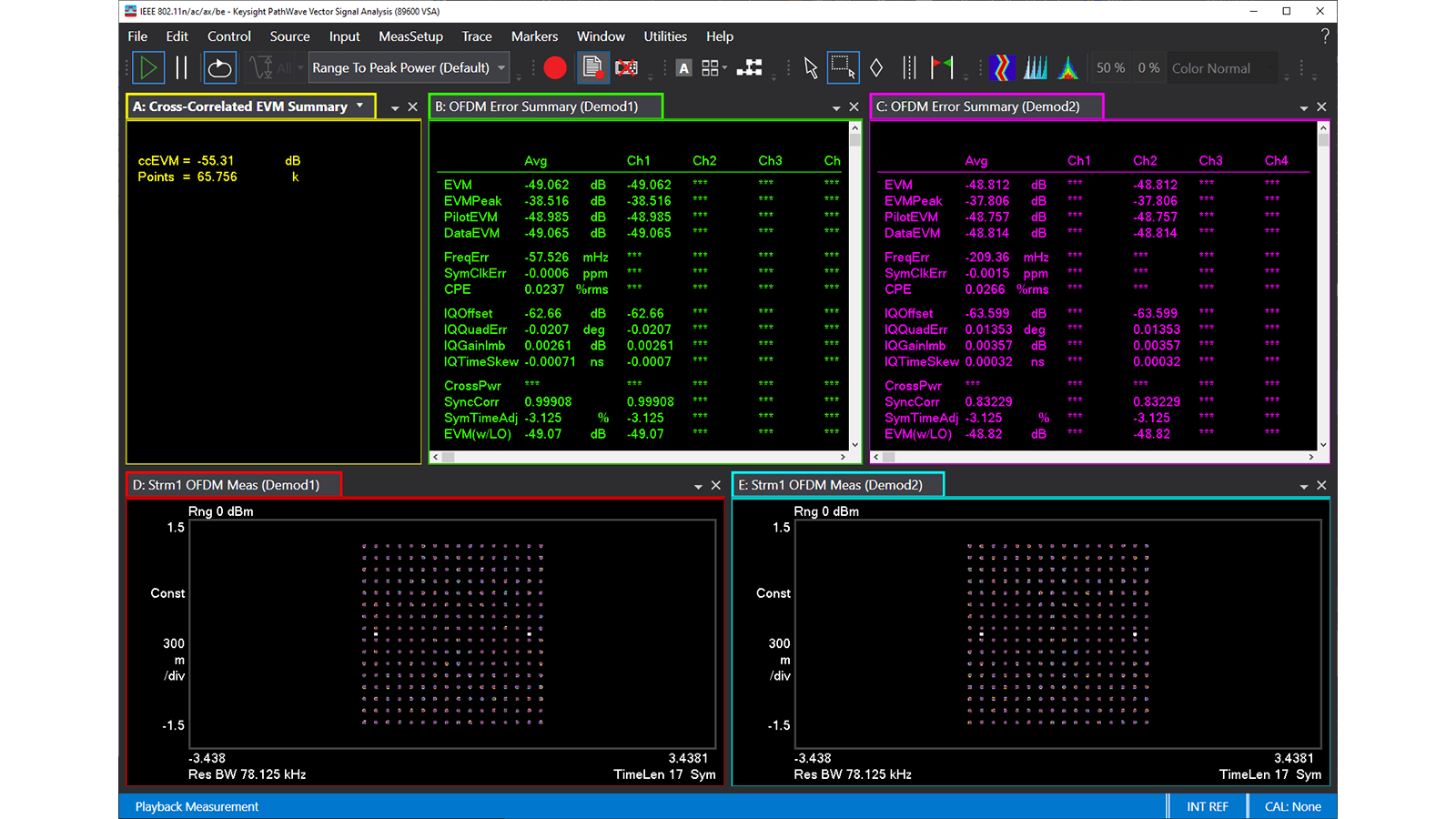
Task: Start the measurement with the Play button
Action: click(147, 67)
